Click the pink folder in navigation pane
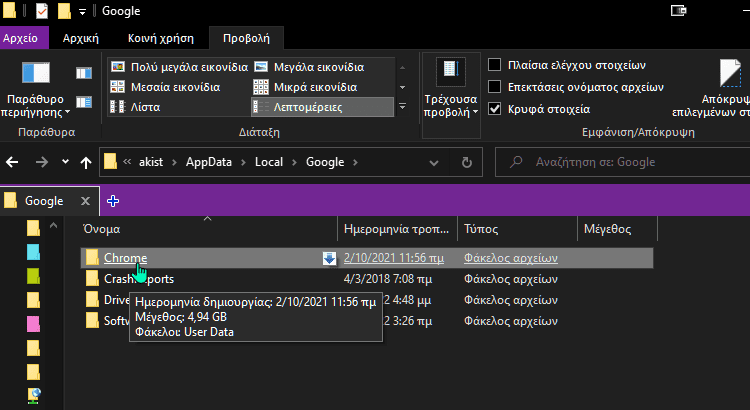This screenshot has height=410, width=750. 33,324
